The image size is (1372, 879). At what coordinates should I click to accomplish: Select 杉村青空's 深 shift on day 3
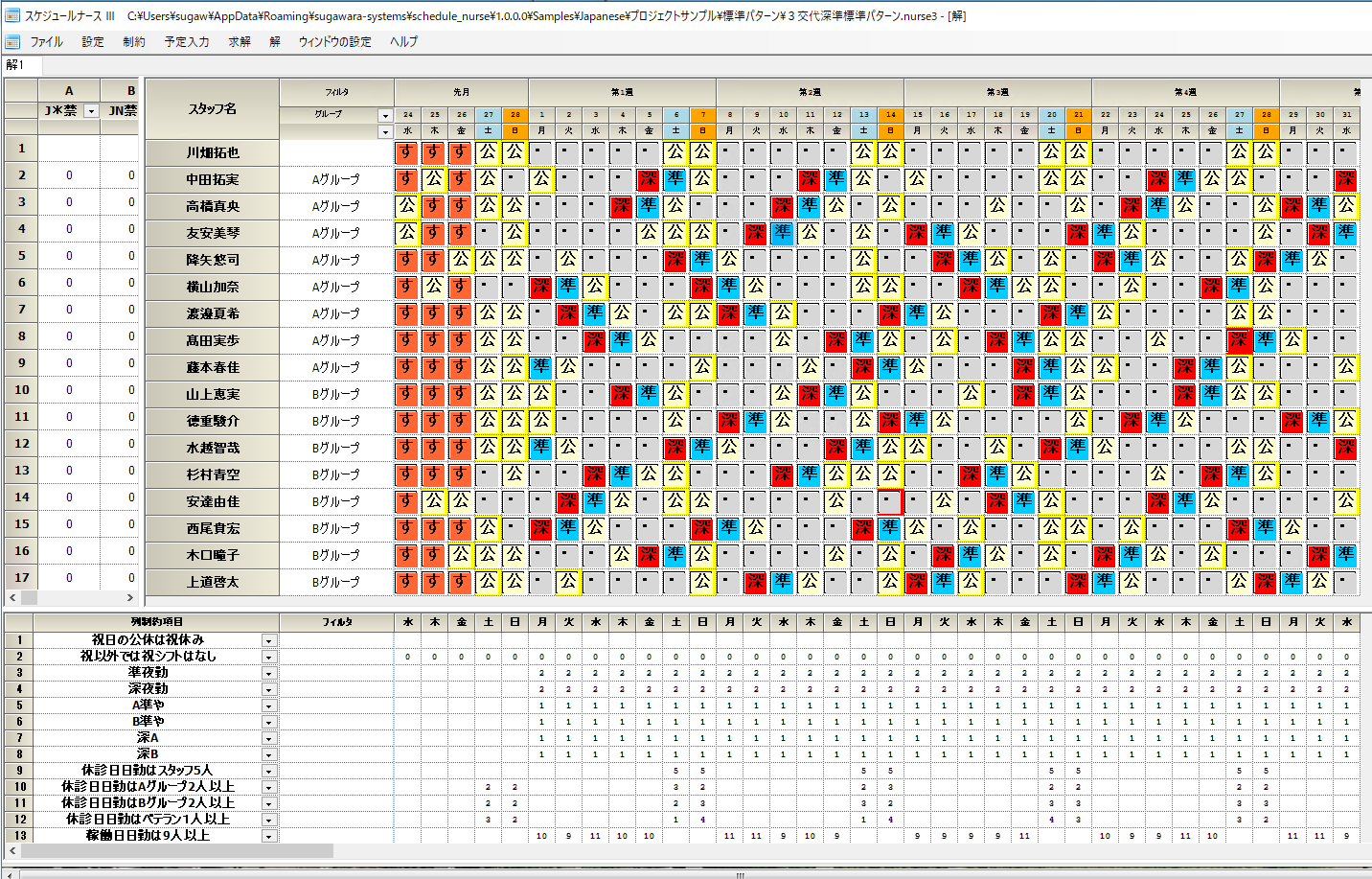point(595,474)
